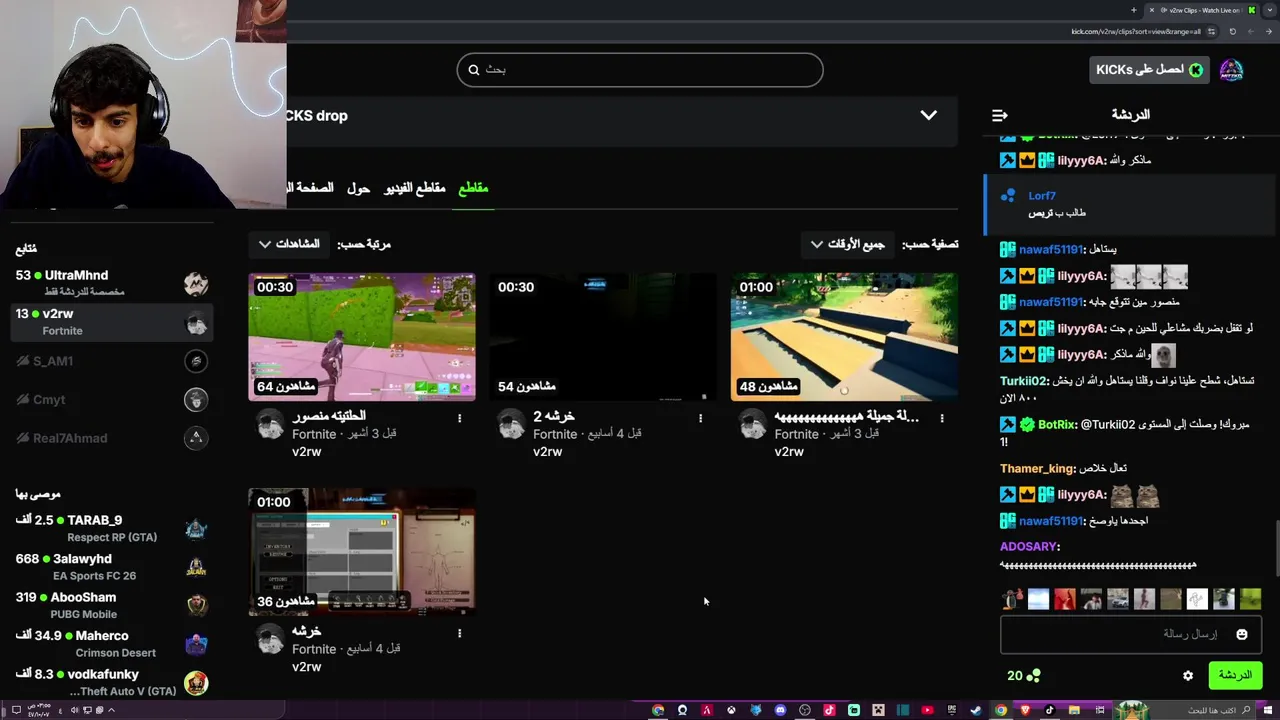Switch to the حول about tab
Image resolution: width=1280 pixels, height=720 pixels.
click(358, 188)
